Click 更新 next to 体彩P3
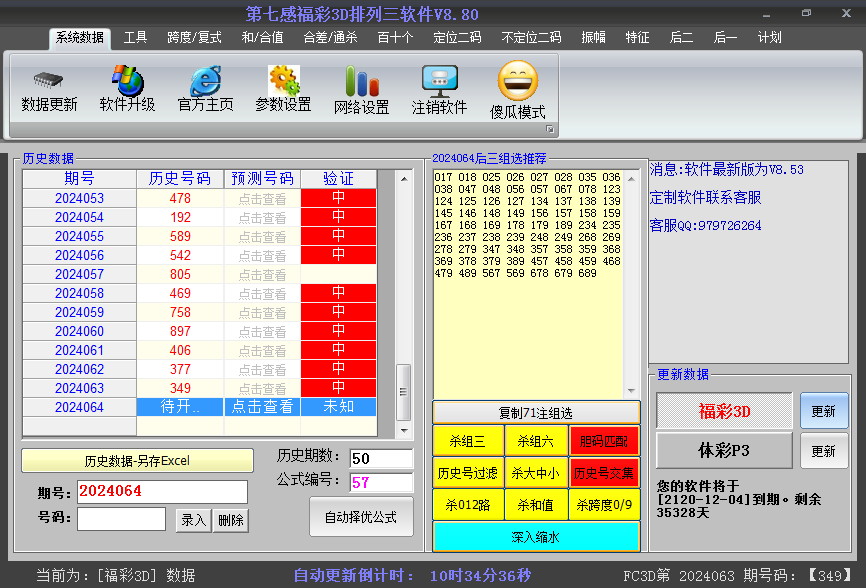Screen dimensions: 866x588 point(823,451)
